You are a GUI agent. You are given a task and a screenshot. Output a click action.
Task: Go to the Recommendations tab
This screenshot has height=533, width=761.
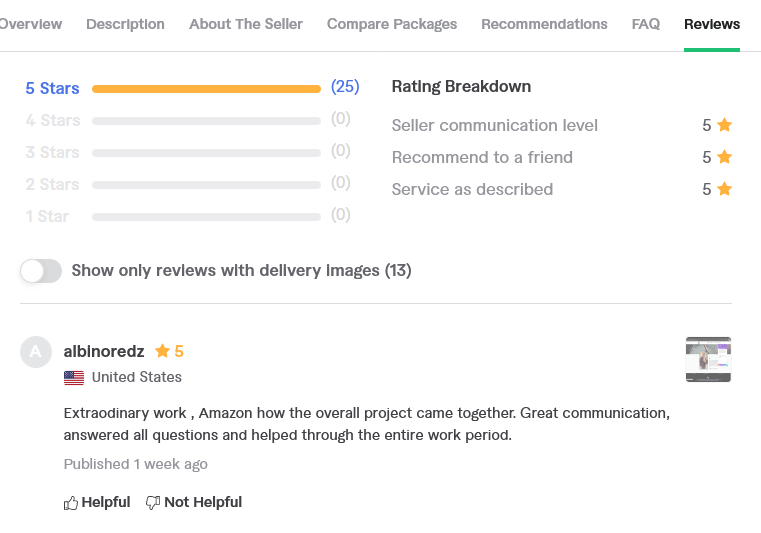pyautogui.click(x=544, y=24)
